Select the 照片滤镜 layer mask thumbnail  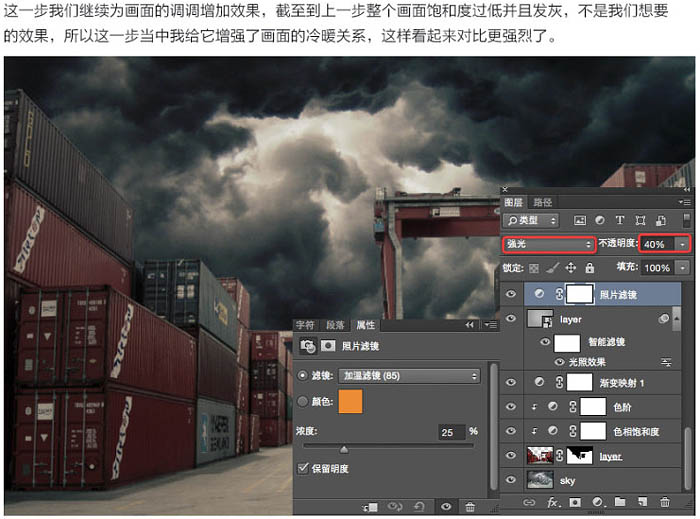coord(580,294)
